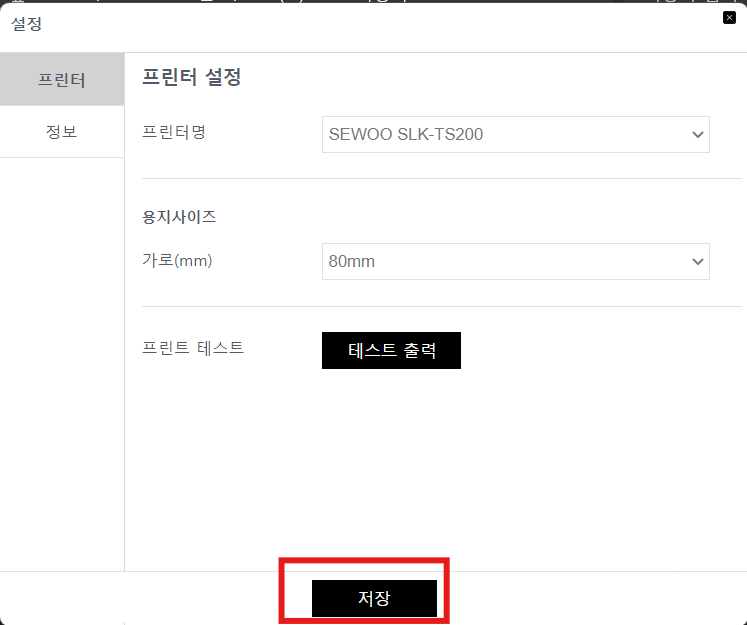Click the chevron arrow of 프린터명 dropdown
The width and height of the screenshot is (747, 625).
coord(697,134)
